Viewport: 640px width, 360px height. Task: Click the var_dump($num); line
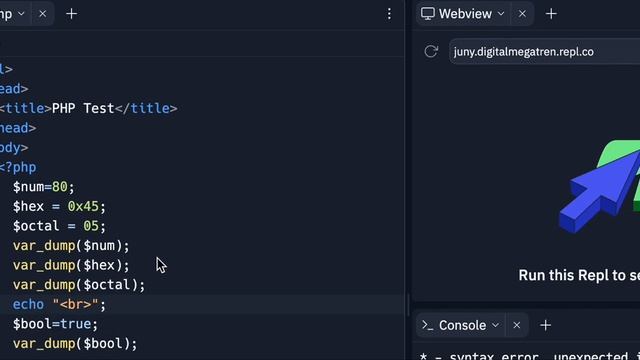(71, 246)
